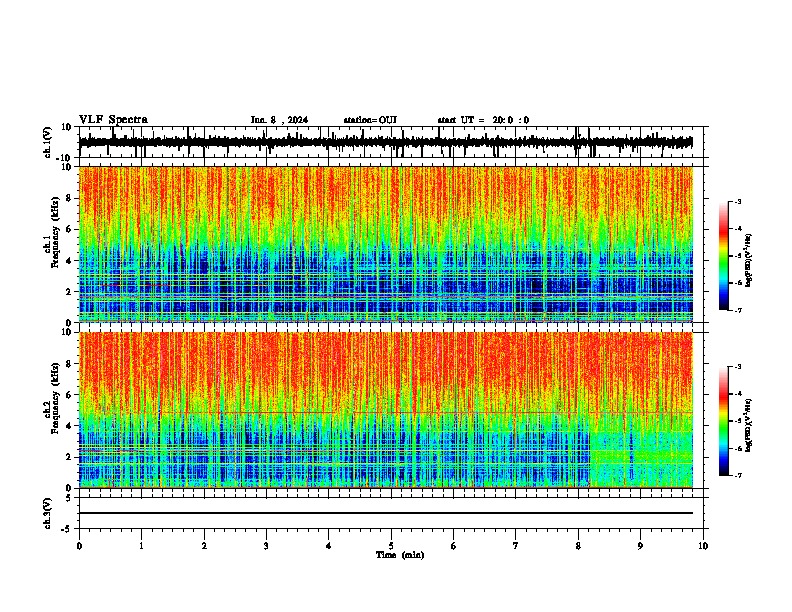Select the date text "Jan. 8 , 2024"

pyautogui.click(x=279, y=120)
